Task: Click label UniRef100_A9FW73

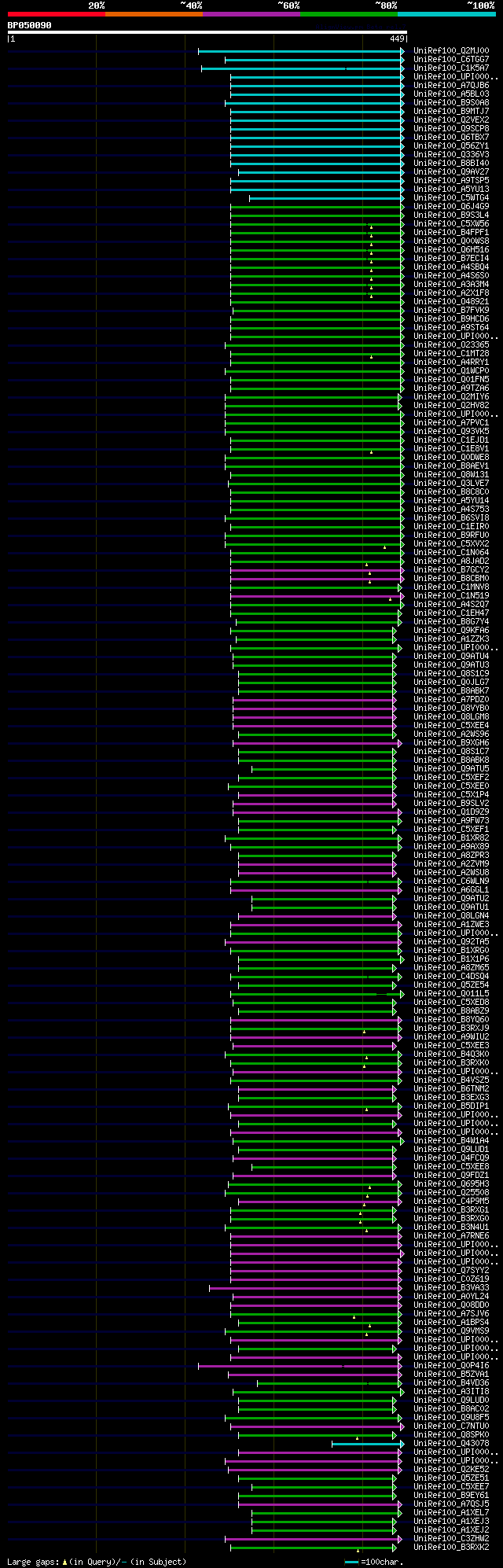Action: click(x=451, y=820)
